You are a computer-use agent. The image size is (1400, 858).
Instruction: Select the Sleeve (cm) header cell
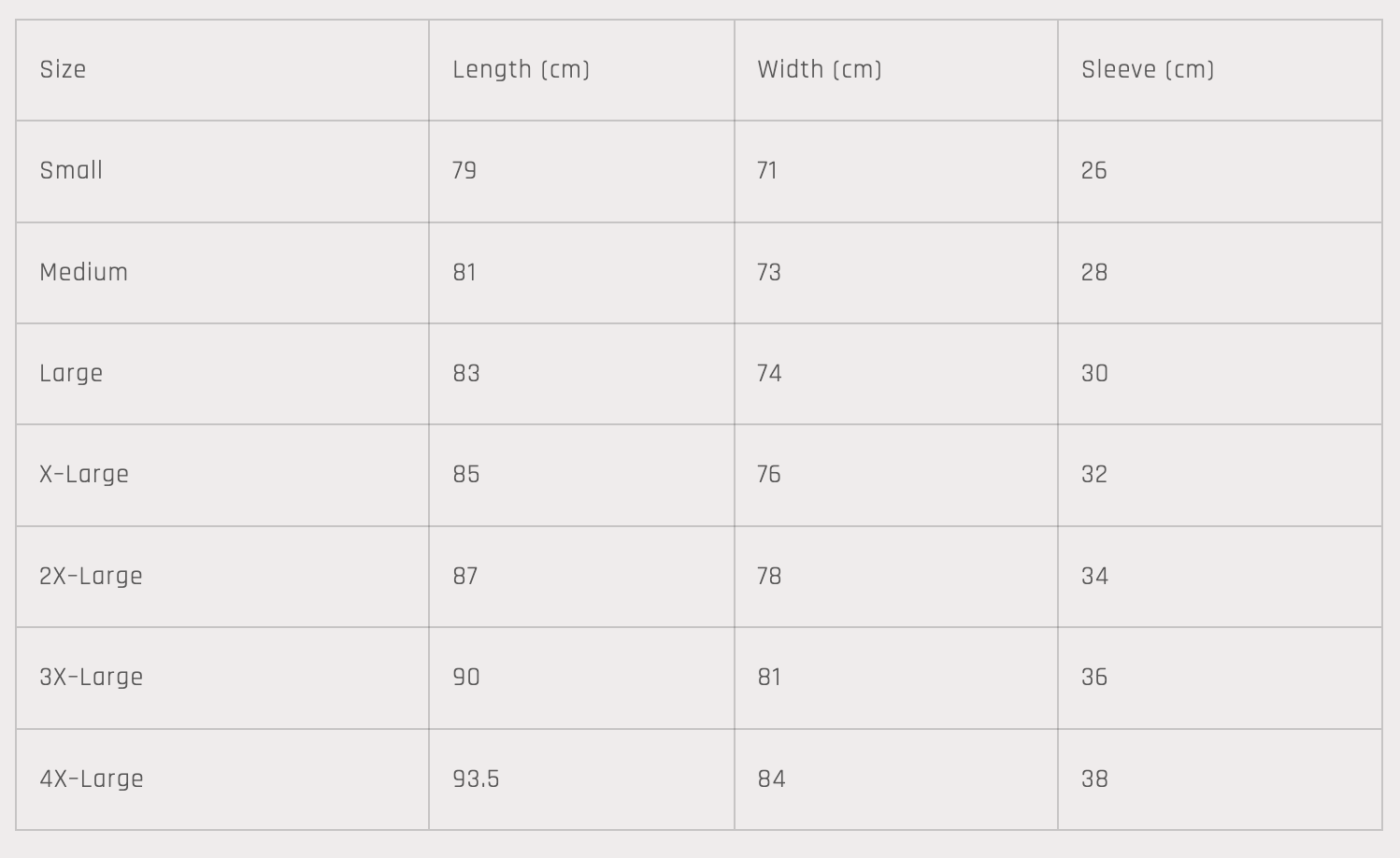[1147, 70]
